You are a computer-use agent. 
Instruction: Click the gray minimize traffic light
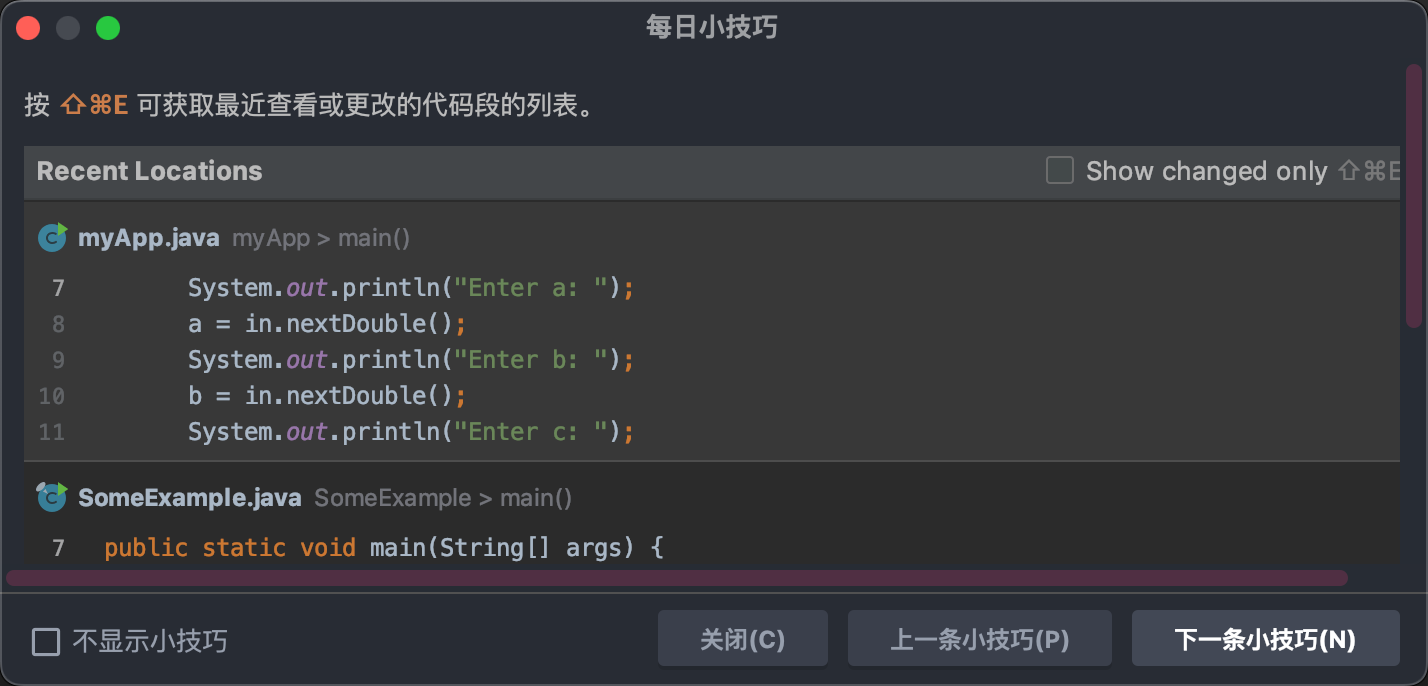68,27
